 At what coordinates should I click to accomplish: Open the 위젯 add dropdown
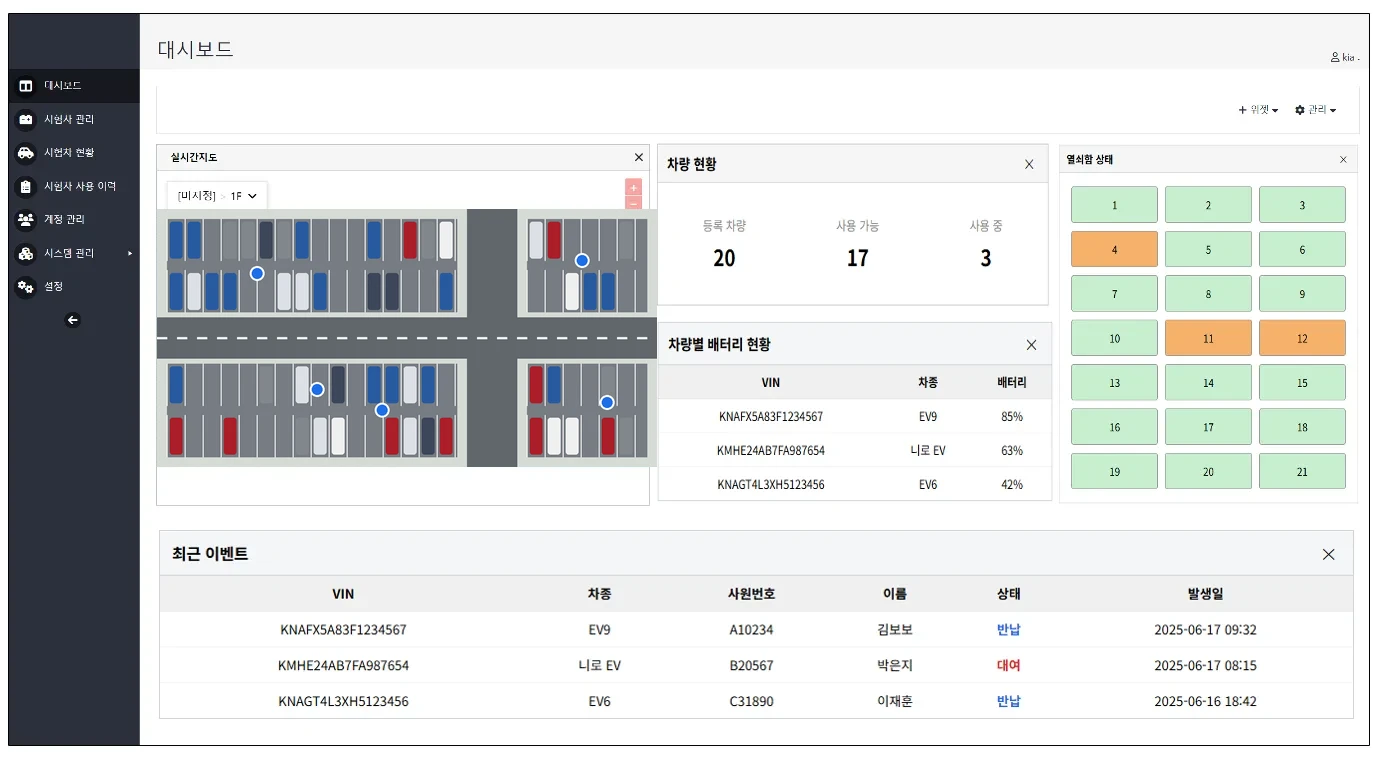pos(1258,110)
